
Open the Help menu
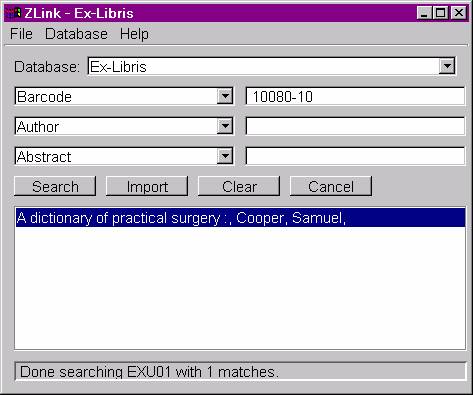134,34
